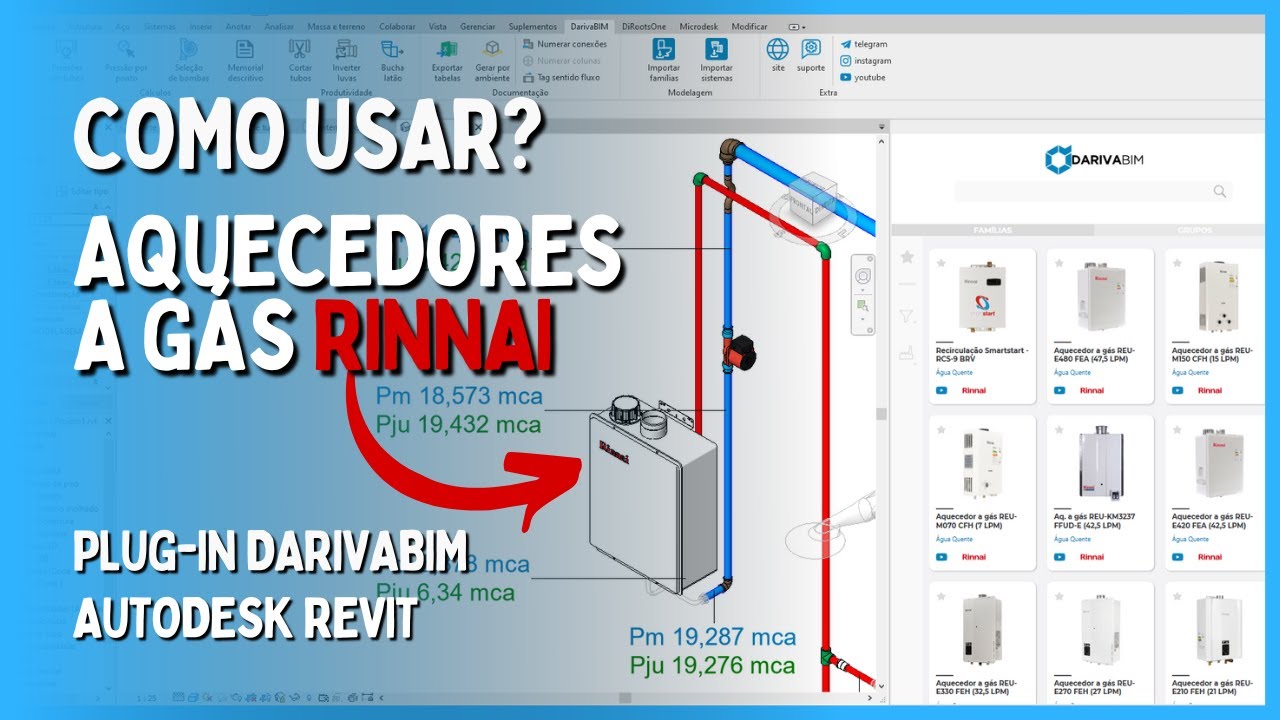The width and height of the screenshot is (1280, 720).
Task: Favorite the REU-E210 FEH card
Action: point(1176,597)
